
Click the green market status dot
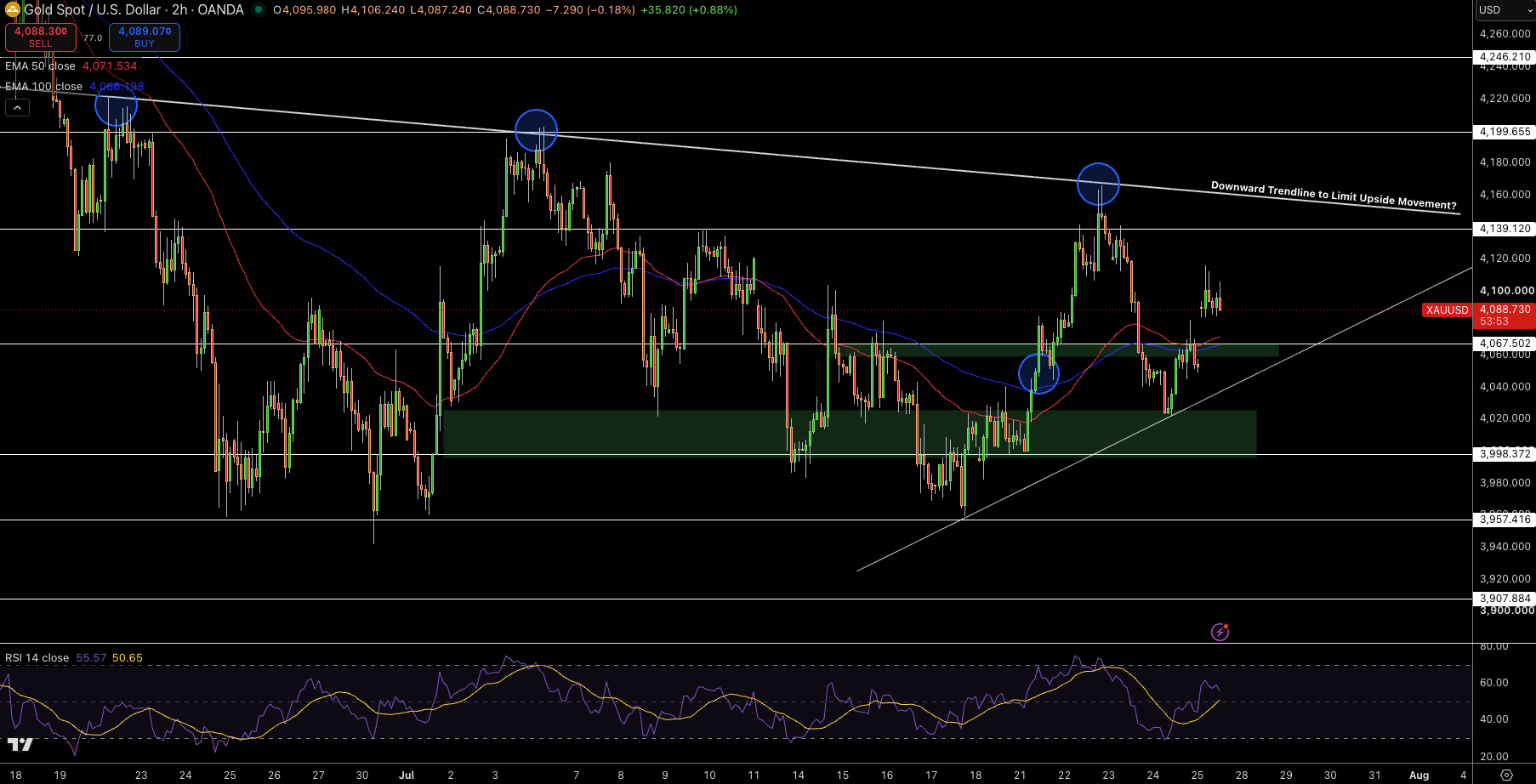coord(258,10)
